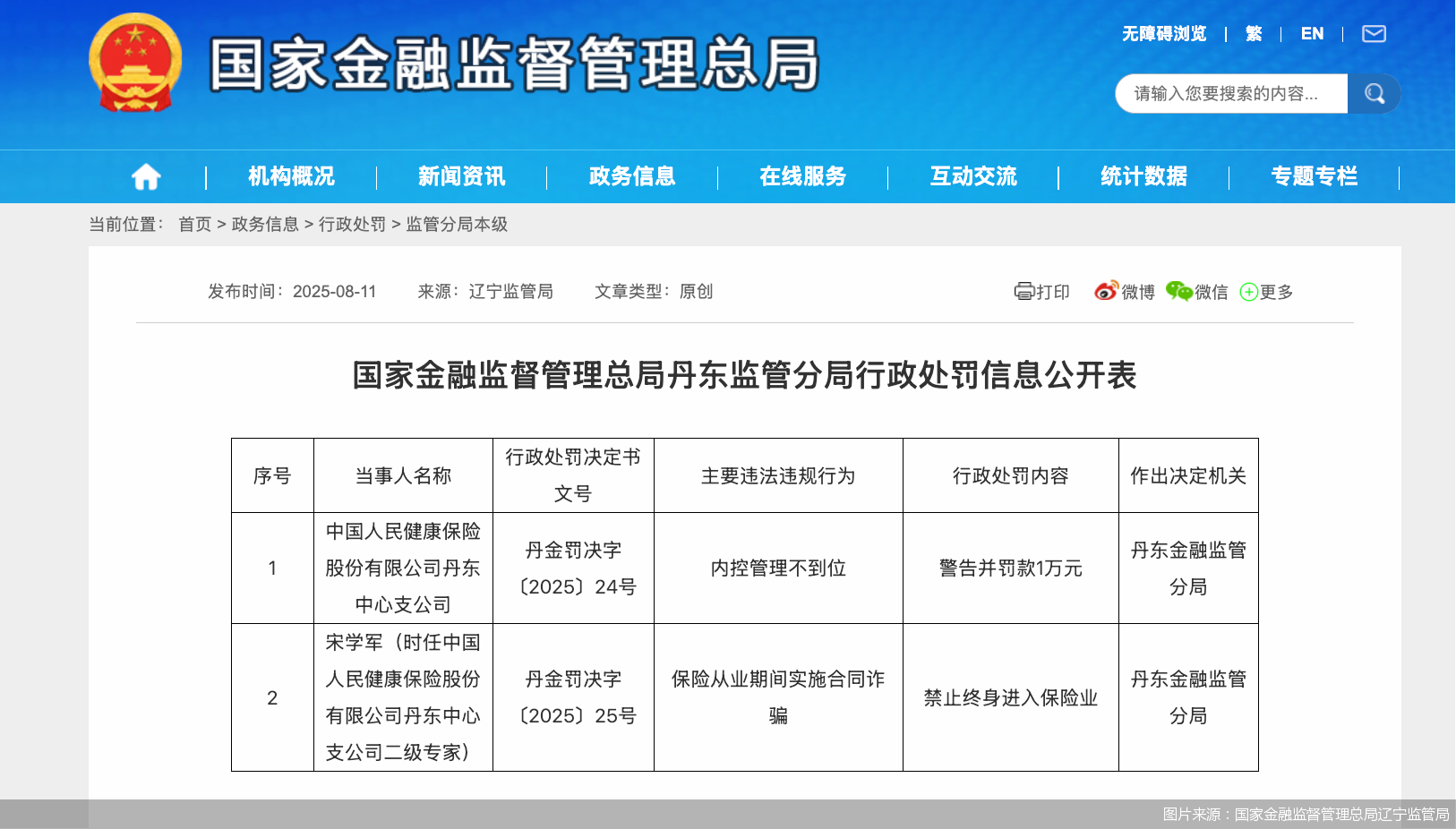Image resolution: width=1456 pixels, height=829 pixels.
Task: Open the 在线服务 menu
Action: 803,176
